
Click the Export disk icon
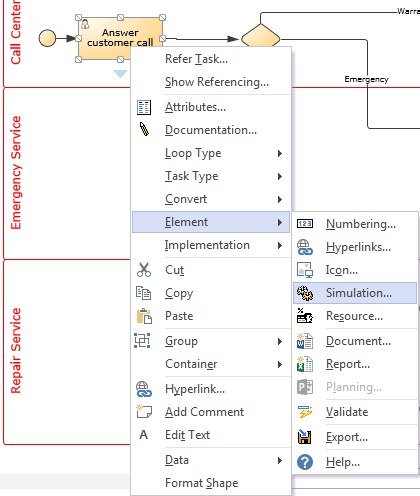[305, 437]
